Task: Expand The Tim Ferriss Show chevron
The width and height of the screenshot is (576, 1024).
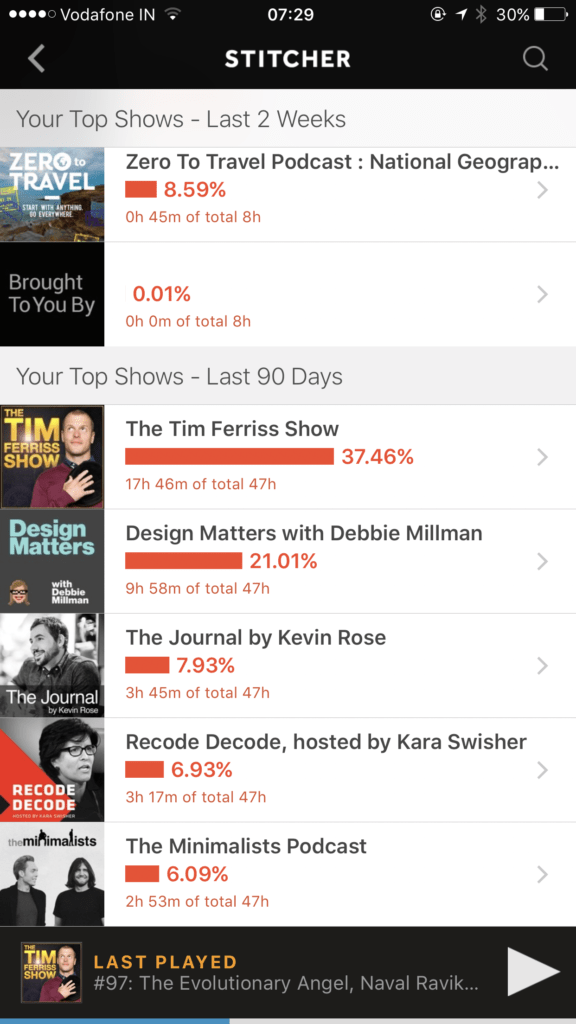Action: coord(542,457)
